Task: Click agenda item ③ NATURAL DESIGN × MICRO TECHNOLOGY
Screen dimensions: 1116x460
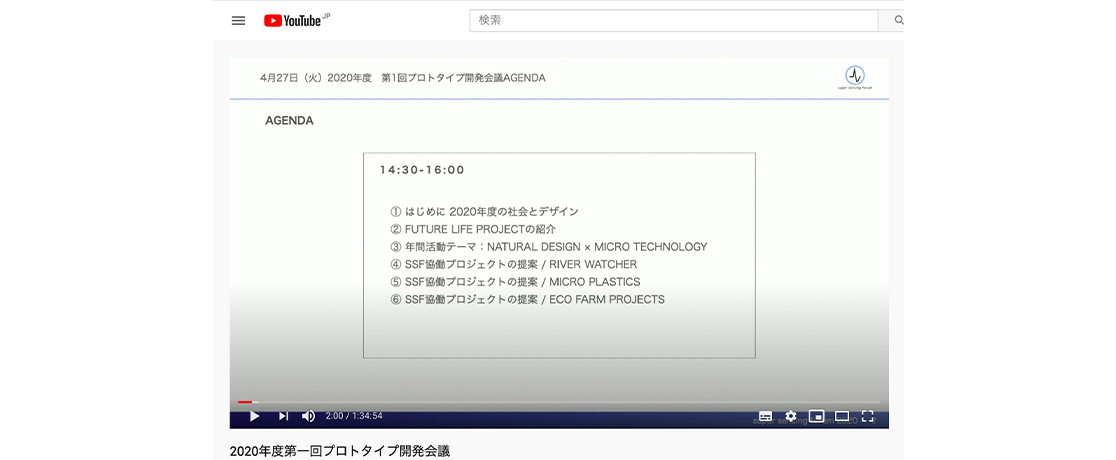Action: tap(549, 246)
